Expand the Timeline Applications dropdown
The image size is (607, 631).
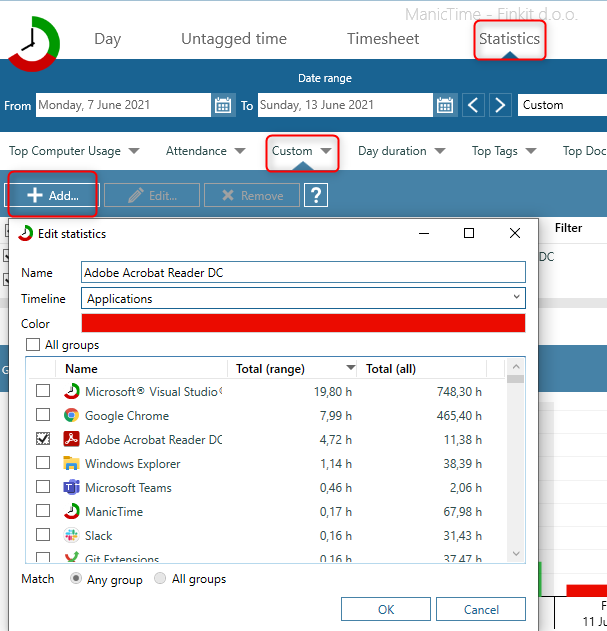click(x=516, y=298)
